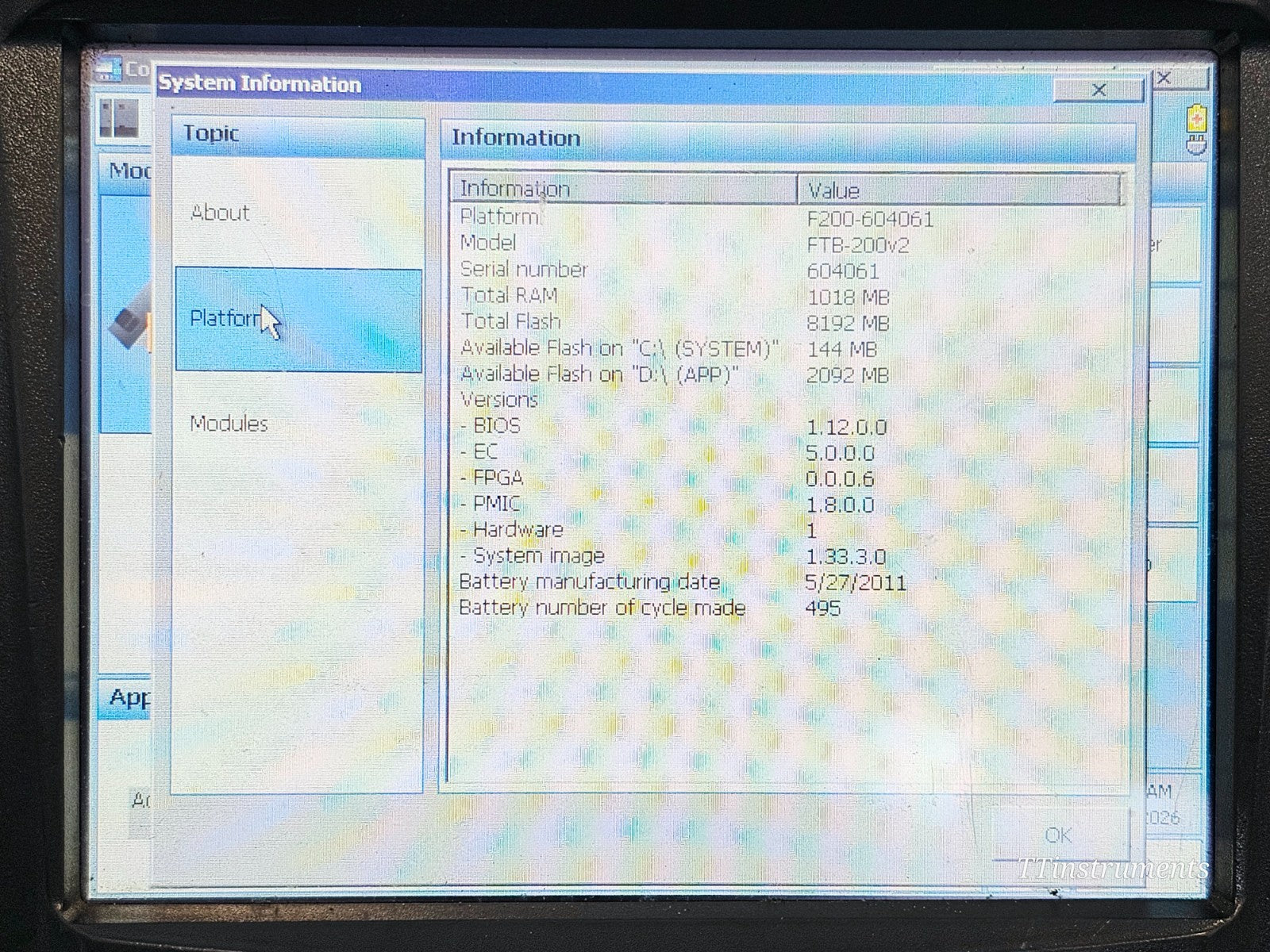Click the value 2092 MB

click(847, 375)
